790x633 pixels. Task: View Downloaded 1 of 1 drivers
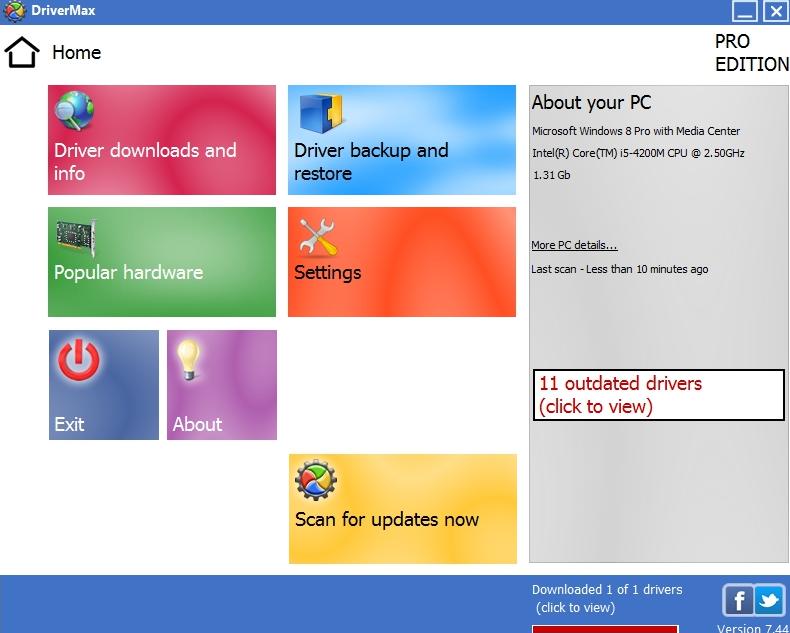(x=607, y=599)
